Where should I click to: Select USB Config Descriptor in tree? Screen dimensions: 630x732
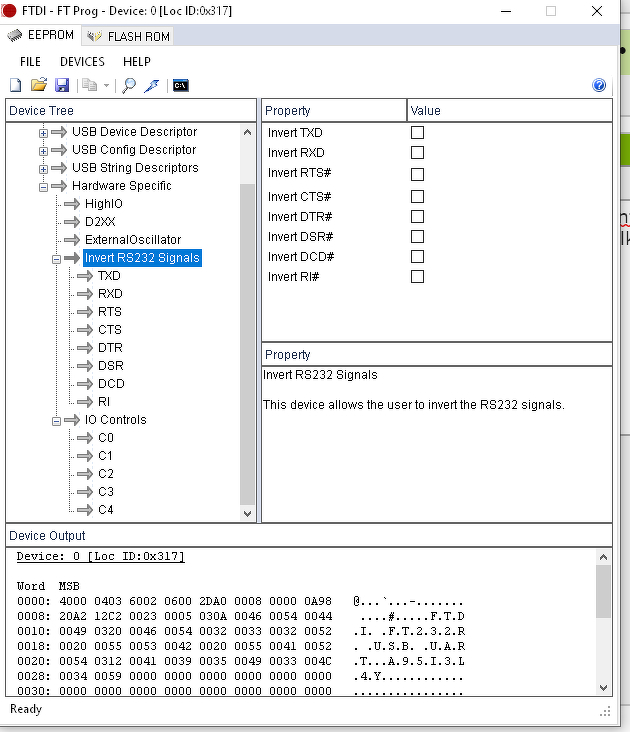click(134, 150)
